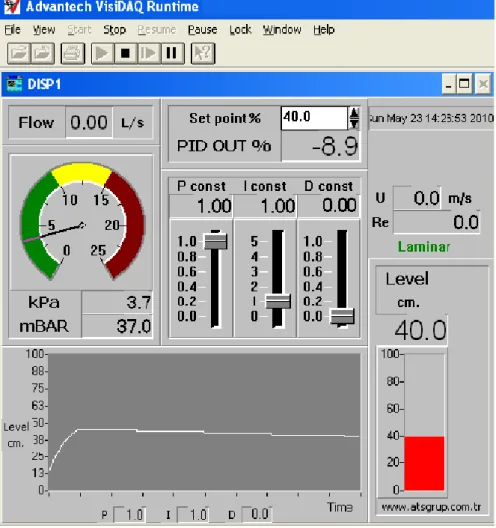Open the Window menu
Screen dimensions: 496x528
click(x=282, y=30)
